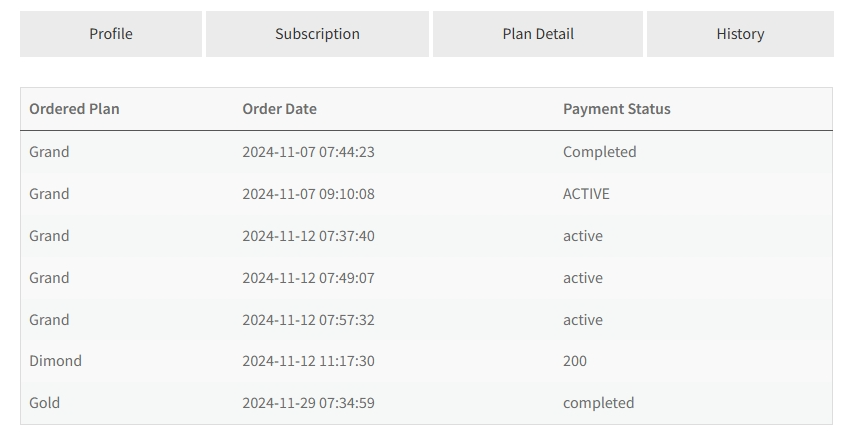
Task: Click the order date 2024-11-12 07:49:07
Action: tap(308, 278)
